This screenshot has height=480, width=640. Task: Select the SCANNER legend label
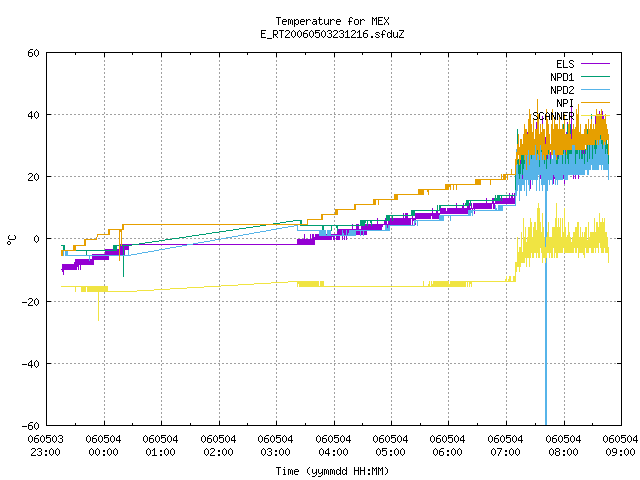point(553,116)
